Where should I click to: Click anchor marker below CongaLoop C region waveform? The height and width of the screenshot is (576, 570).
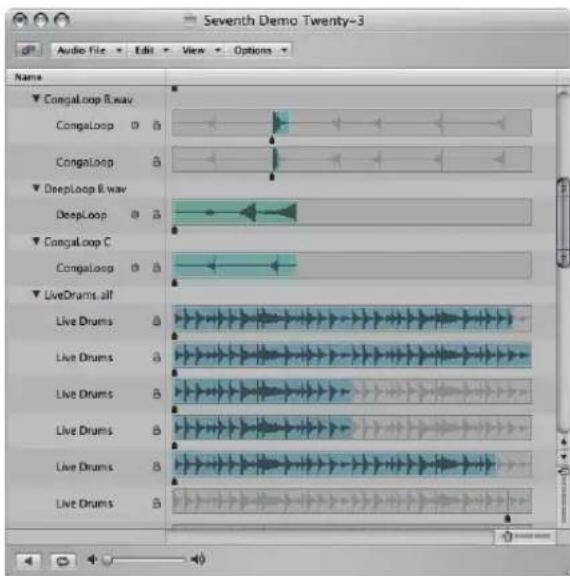[175, 283]
